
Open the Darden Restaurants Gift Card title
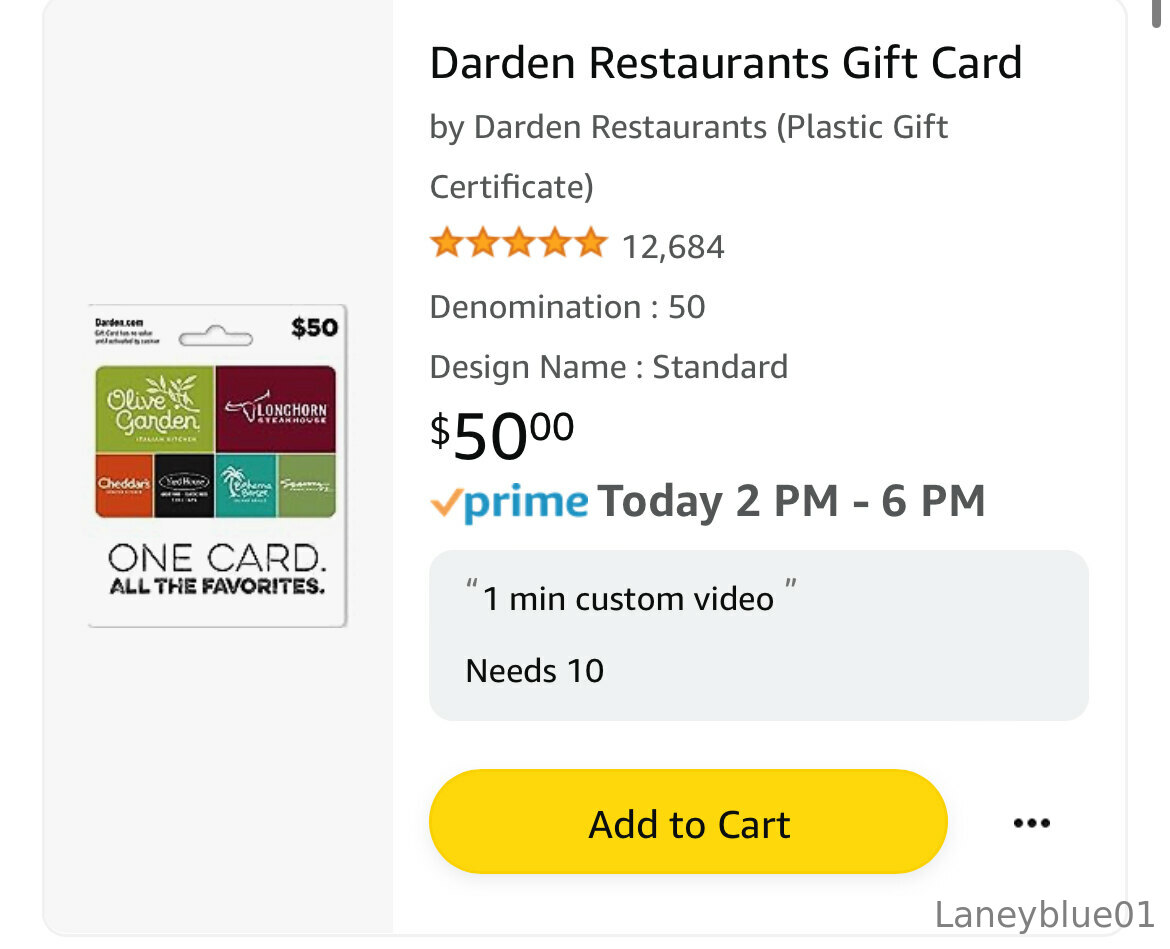(725, 63)
